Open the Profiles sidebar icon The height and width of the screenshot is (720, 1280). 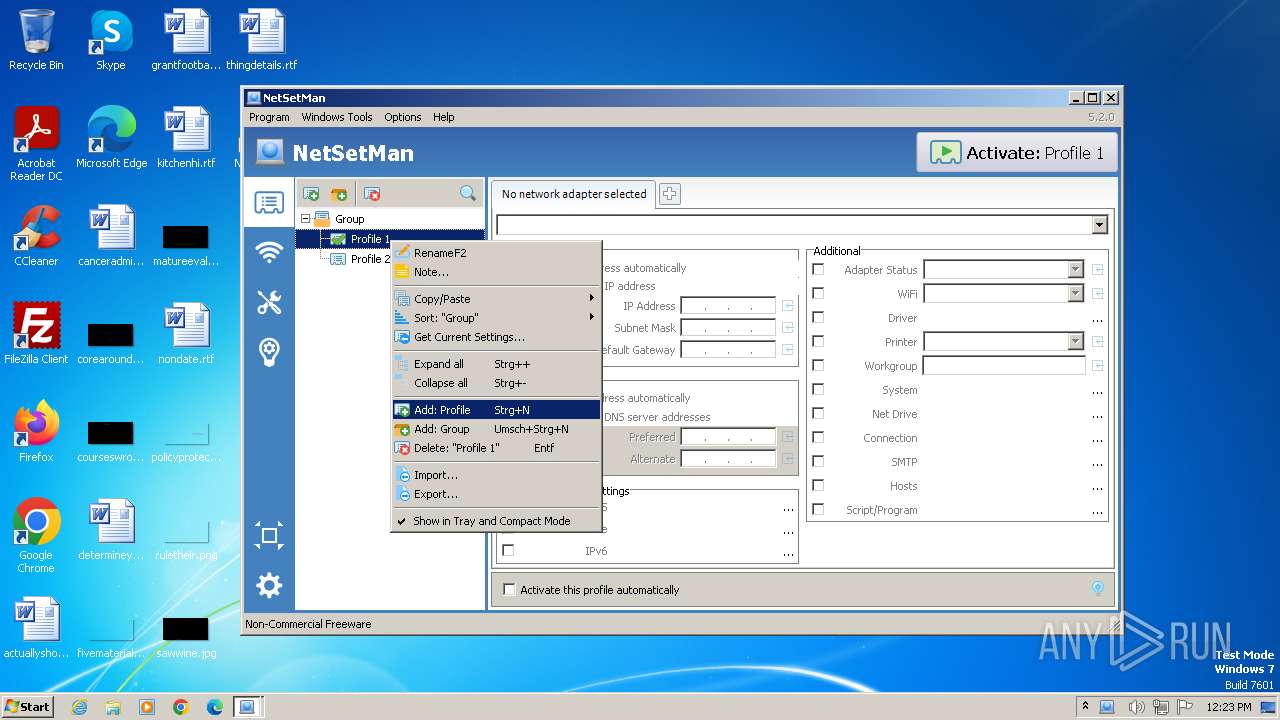tap(269, 203)
